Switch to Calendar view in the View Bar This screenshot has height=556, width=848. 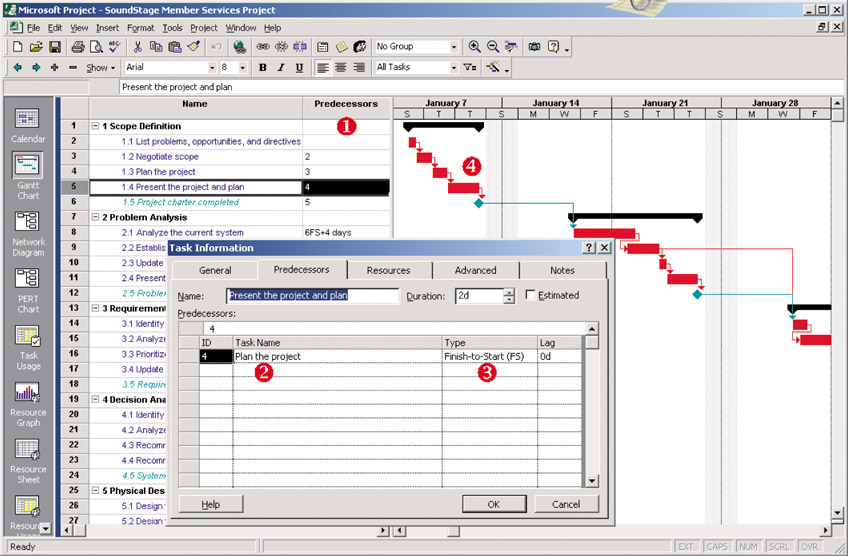(x=28, y=125)
